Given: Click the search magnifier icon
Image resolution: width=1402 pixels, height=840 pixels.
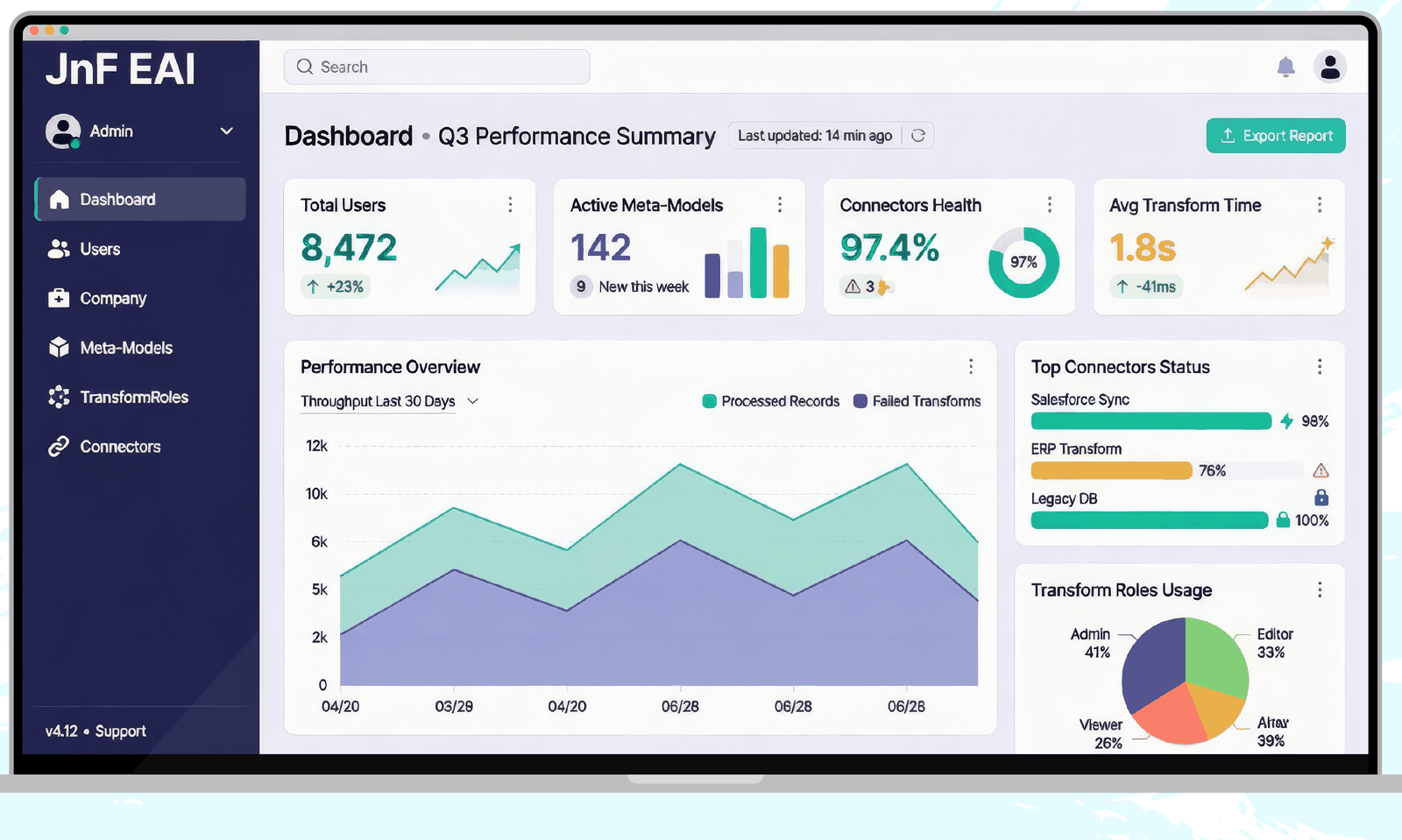Looking at the screenshot, I should pyautogui.click(x=305, y=67).
